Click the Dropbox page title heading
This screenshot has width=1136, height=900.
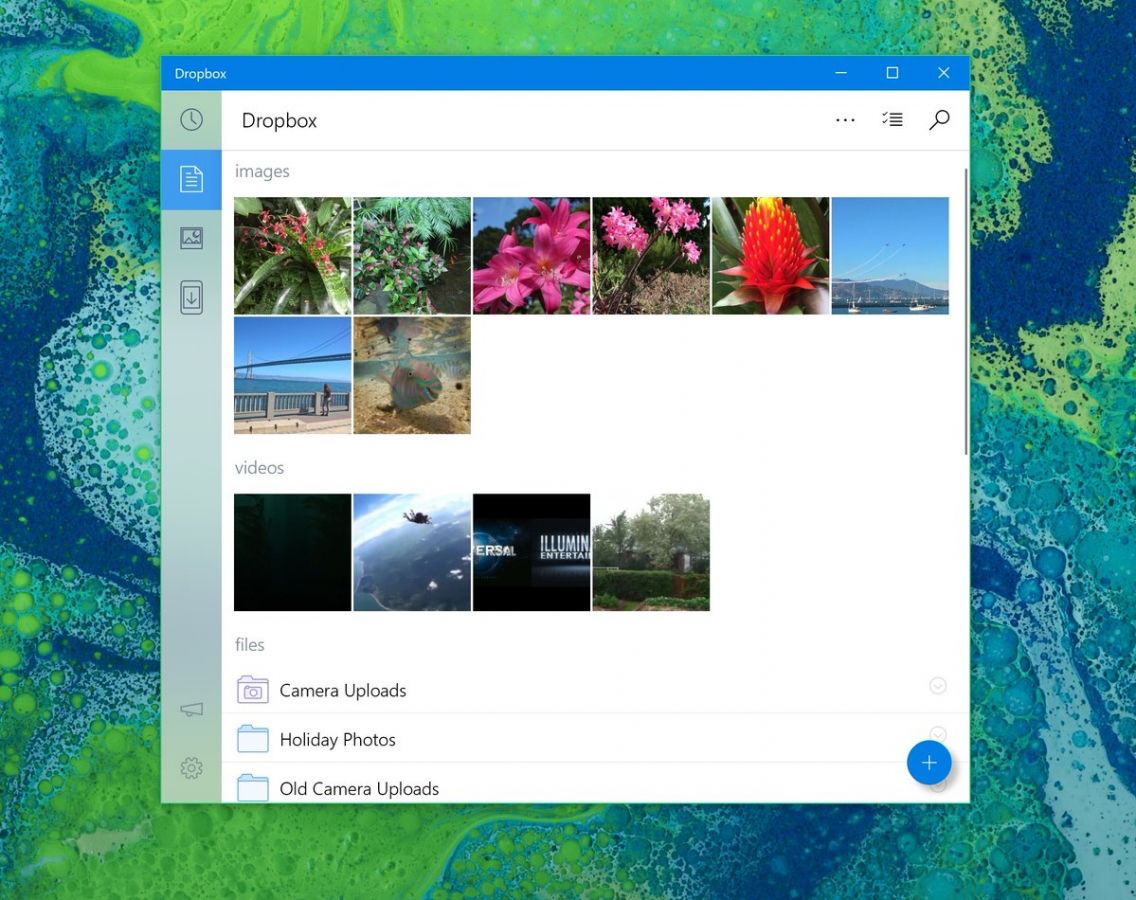[279, 120]
